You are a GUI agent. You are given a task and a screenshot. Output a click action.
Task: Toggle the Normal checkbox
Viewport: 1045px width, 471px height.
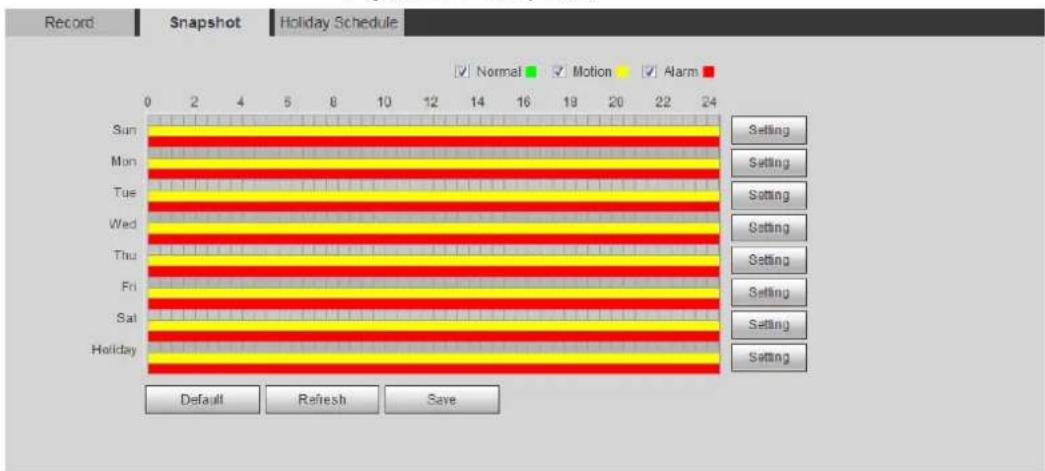pos(463,71)
